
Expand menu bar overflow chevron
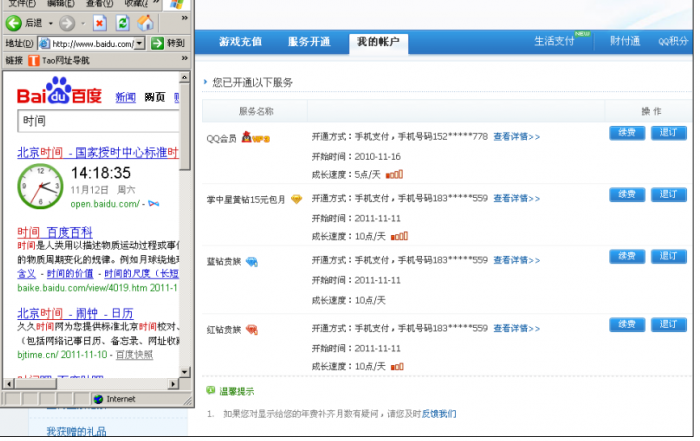pos(156,2)
